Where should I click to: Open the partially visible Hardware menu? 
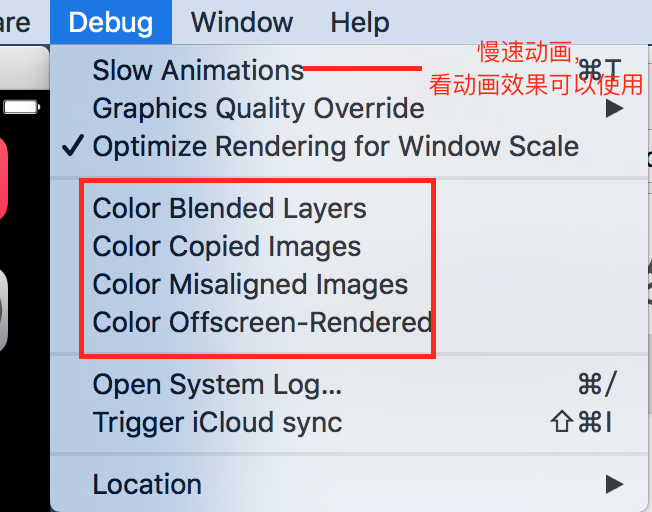(15, 21)
